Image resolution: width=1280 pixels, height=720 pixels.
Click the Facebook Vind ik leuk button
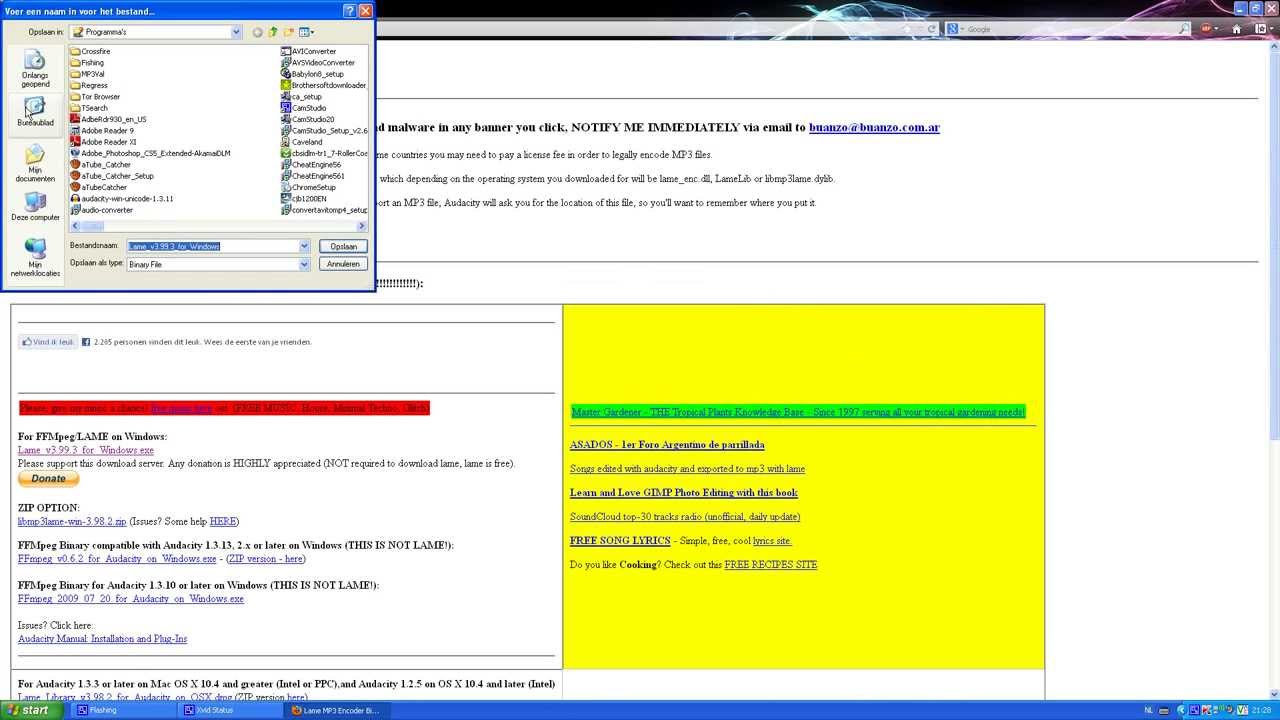pyautogui.click(x=48, y=342)
